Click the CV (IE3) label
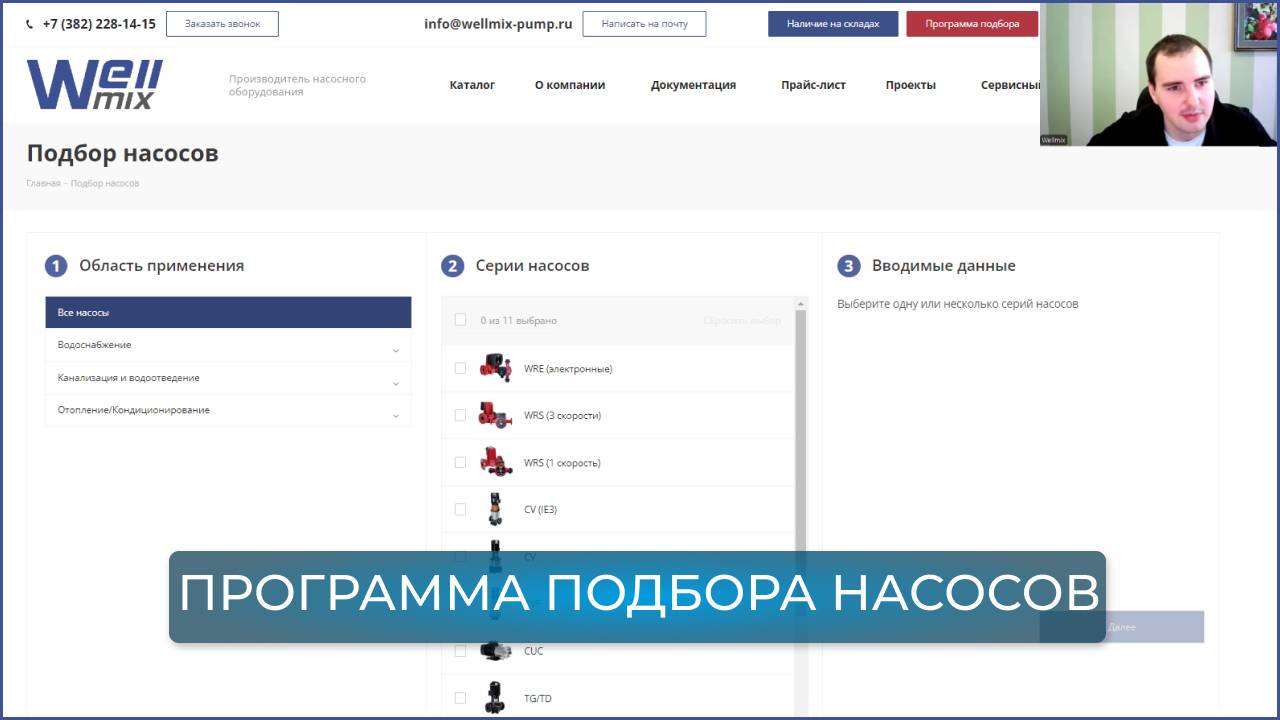This screenshot has width=1280, height=720. pos(540,510)
